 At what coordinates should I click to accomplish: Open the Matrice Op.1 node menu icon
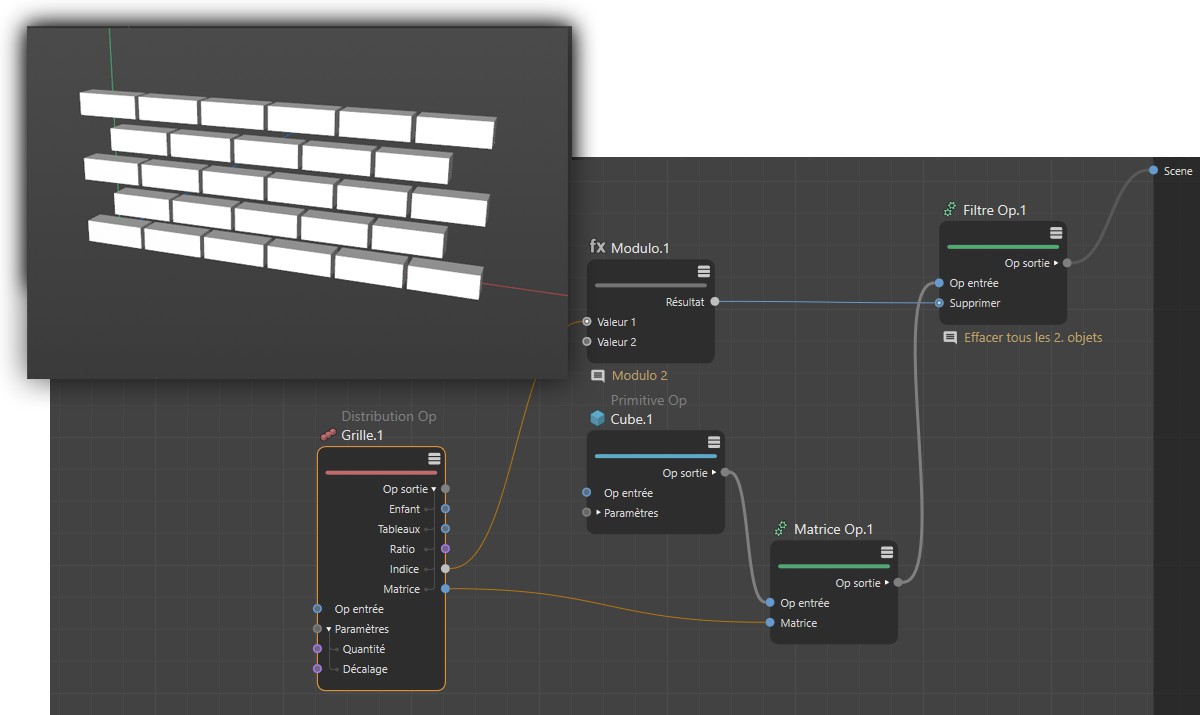(x=887, y=552)
